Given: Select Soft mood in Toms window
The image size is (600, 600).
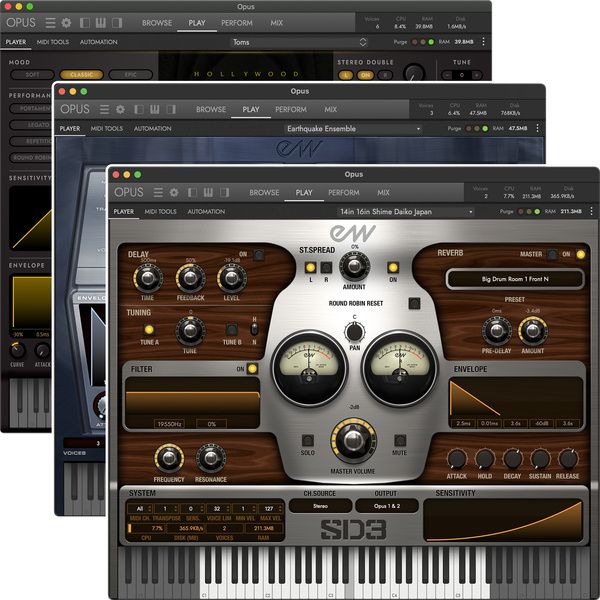Looking at the screenshot, I should (x=33, y=75).
